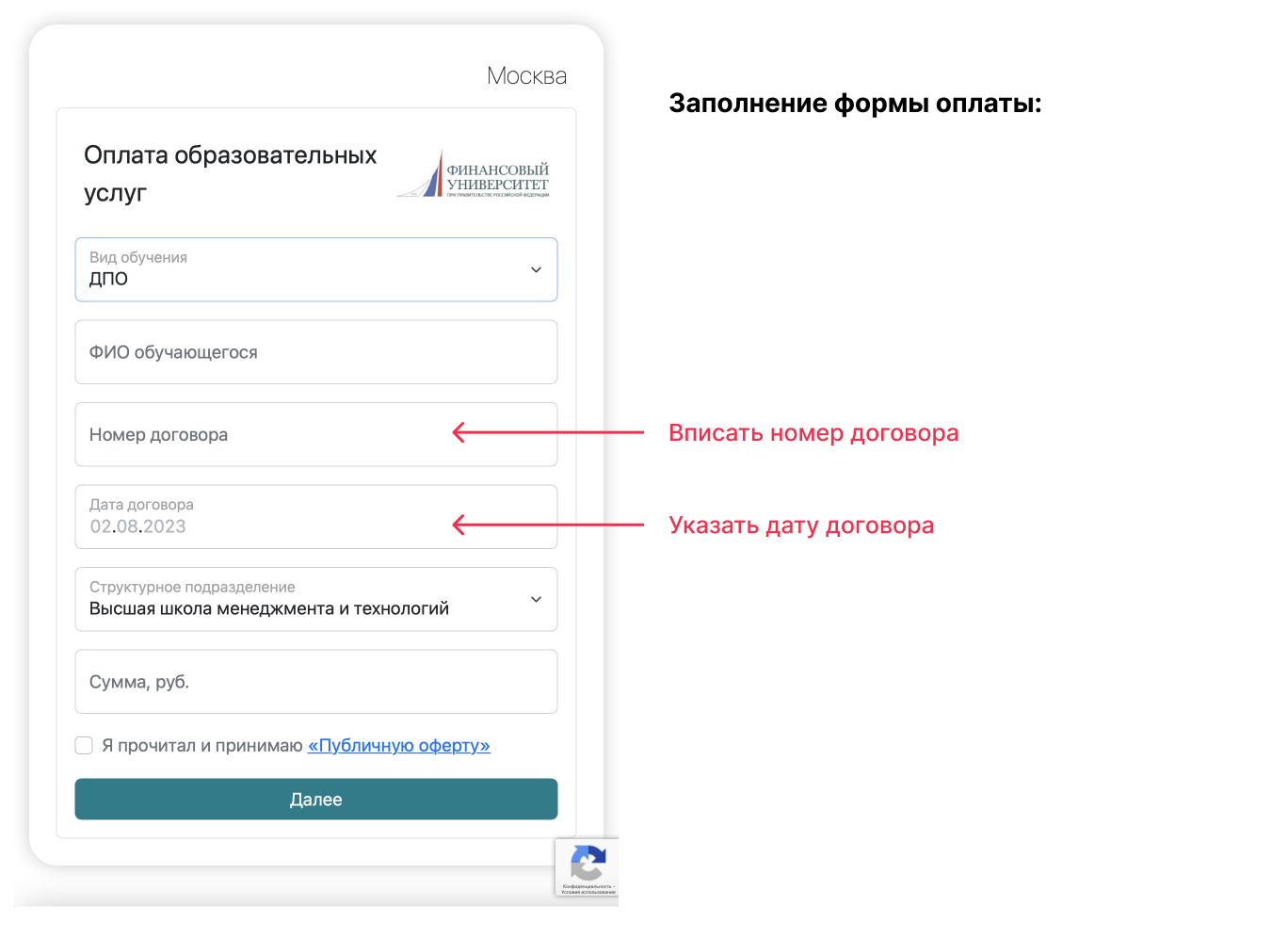Click the Далее button
Image resolution: width=1288 pixels, height=938 pixels.
point(316,800)
